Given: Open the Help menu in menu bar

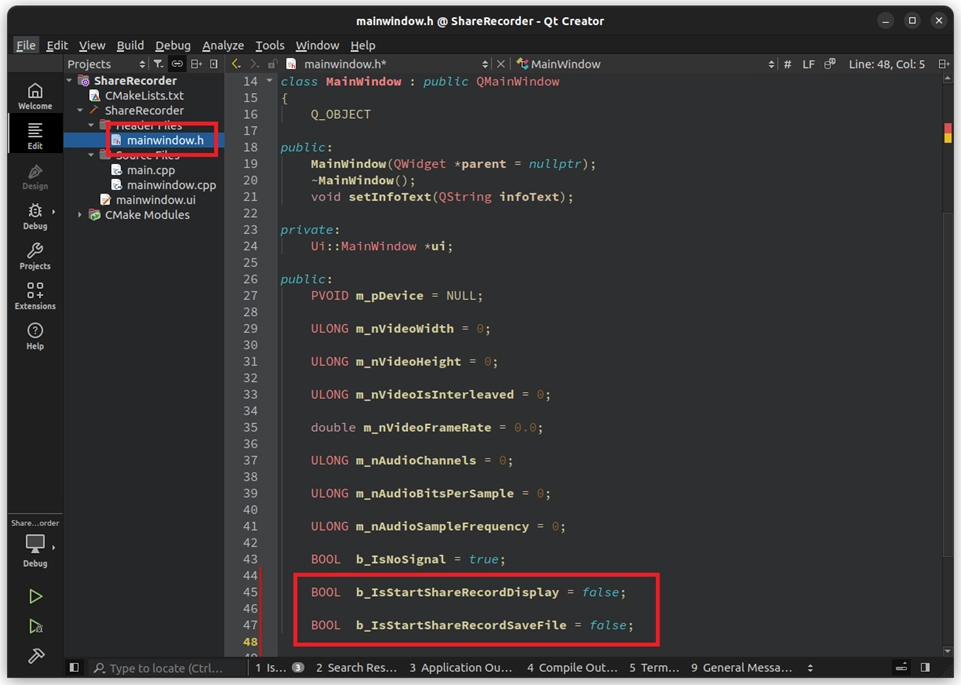Looking at the screenshot, I should point(363,45).
